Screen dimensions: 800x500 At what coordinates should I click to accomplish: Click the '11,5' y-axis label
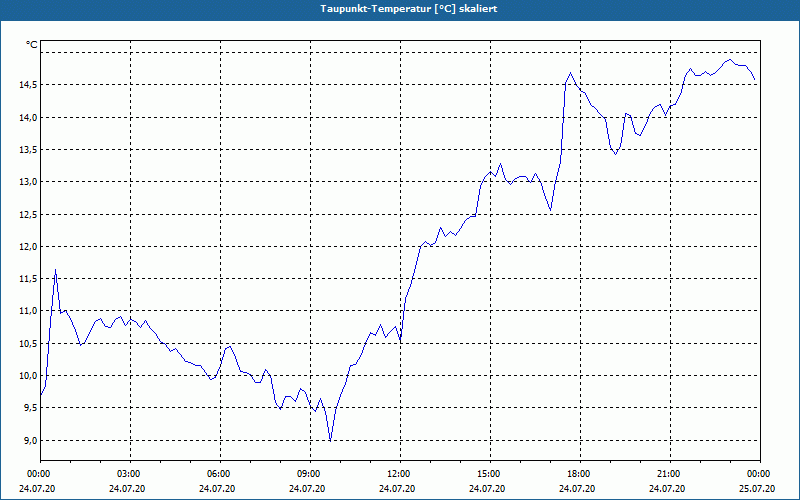[28, 279]
